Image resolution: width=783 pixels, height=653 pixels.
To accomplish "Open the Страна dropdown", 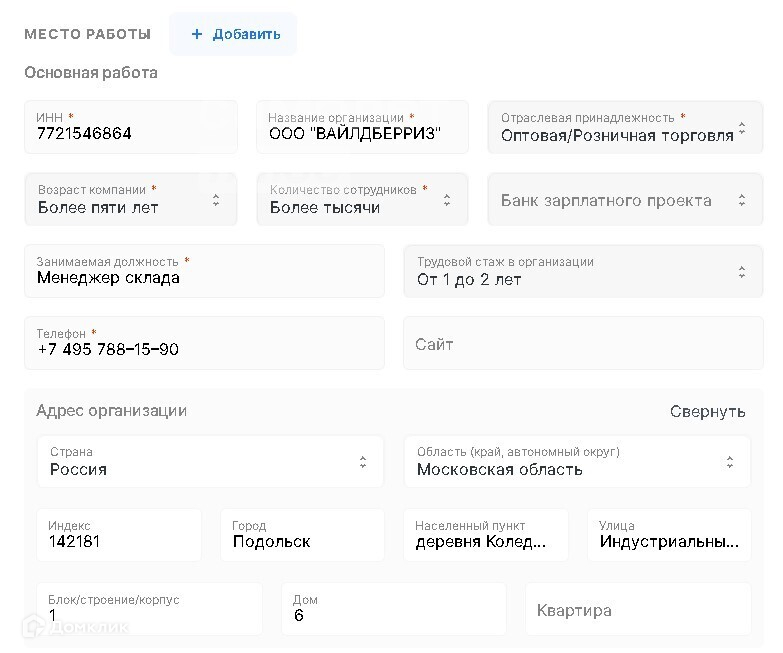I will click(x=210, y=462).
